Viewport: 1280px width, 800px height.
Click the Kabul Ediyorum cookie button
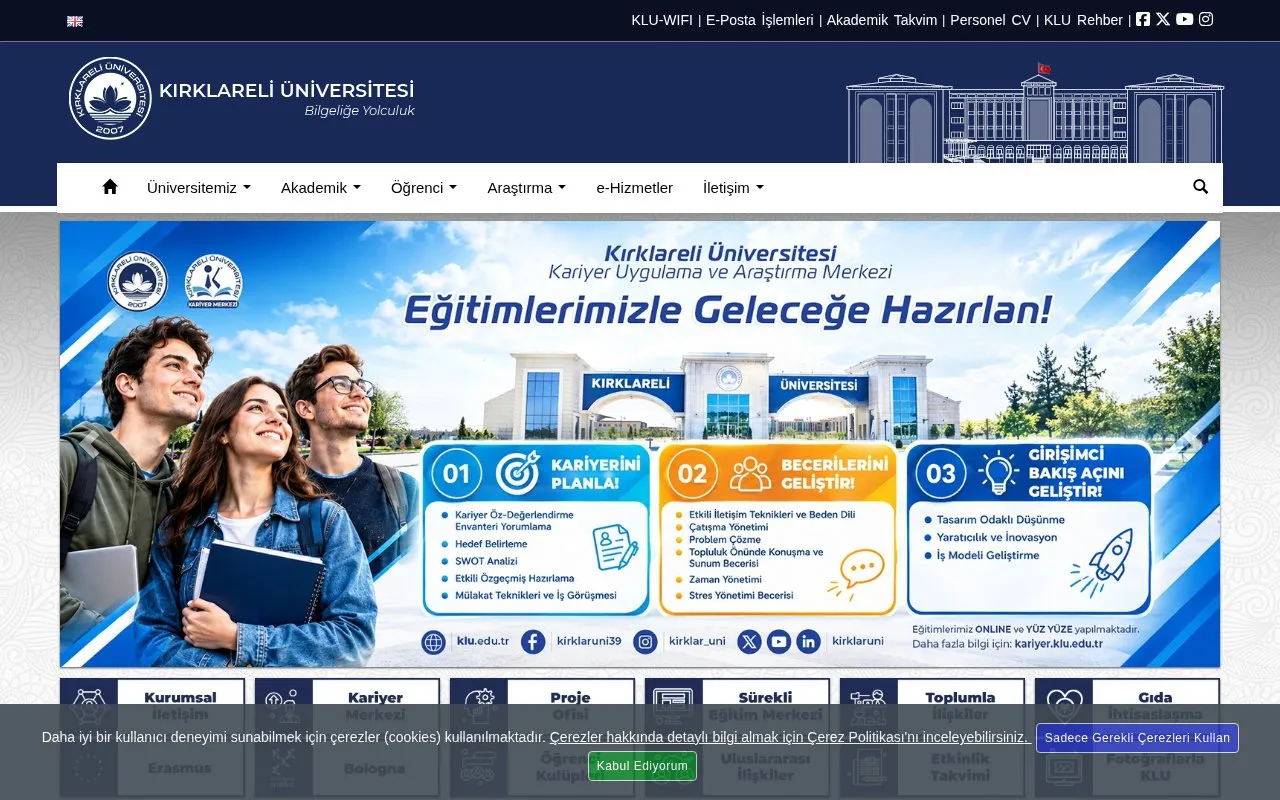(642, 766)
